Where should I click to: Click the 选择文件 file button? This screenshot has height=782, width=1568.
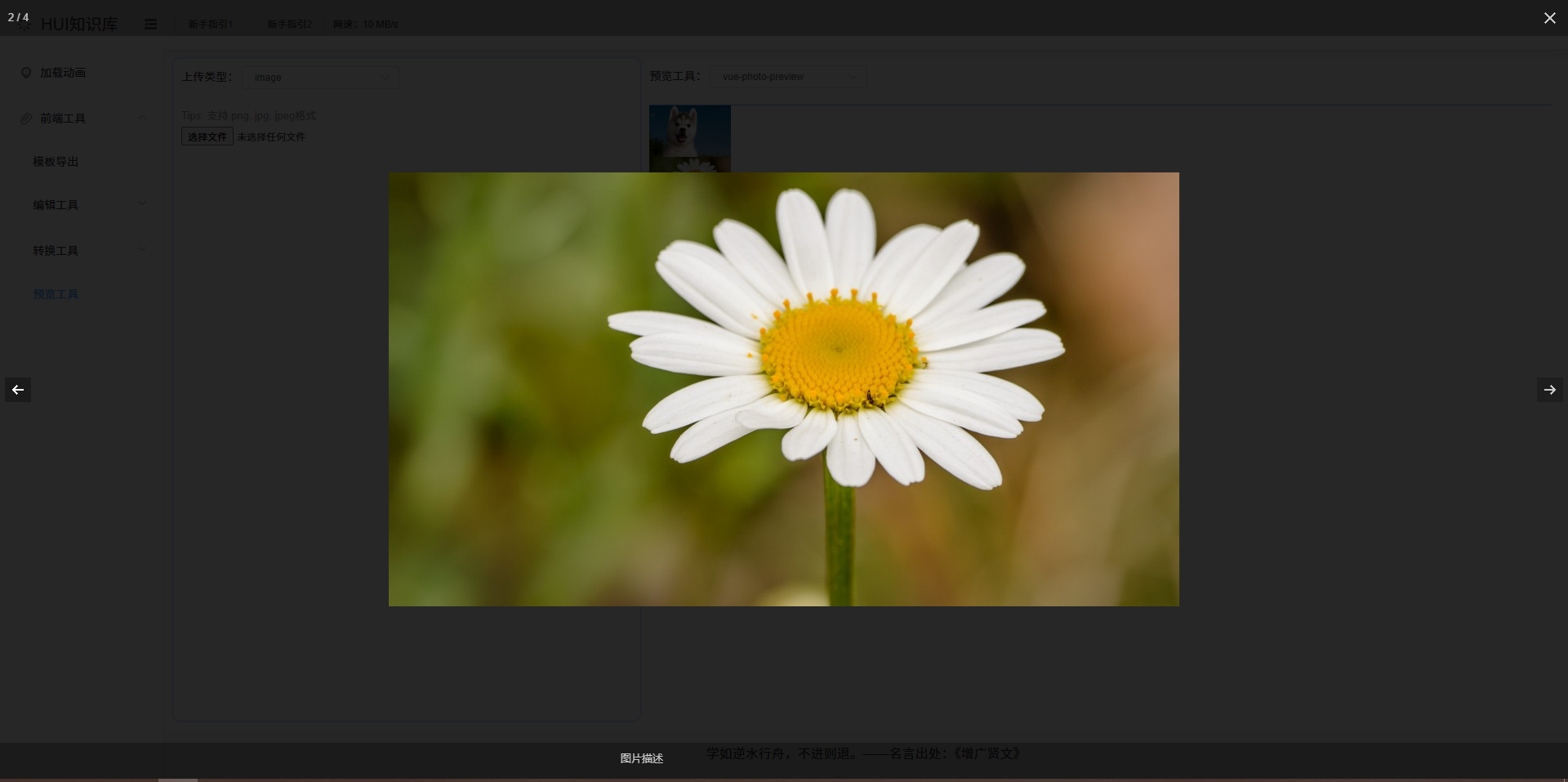207,136
